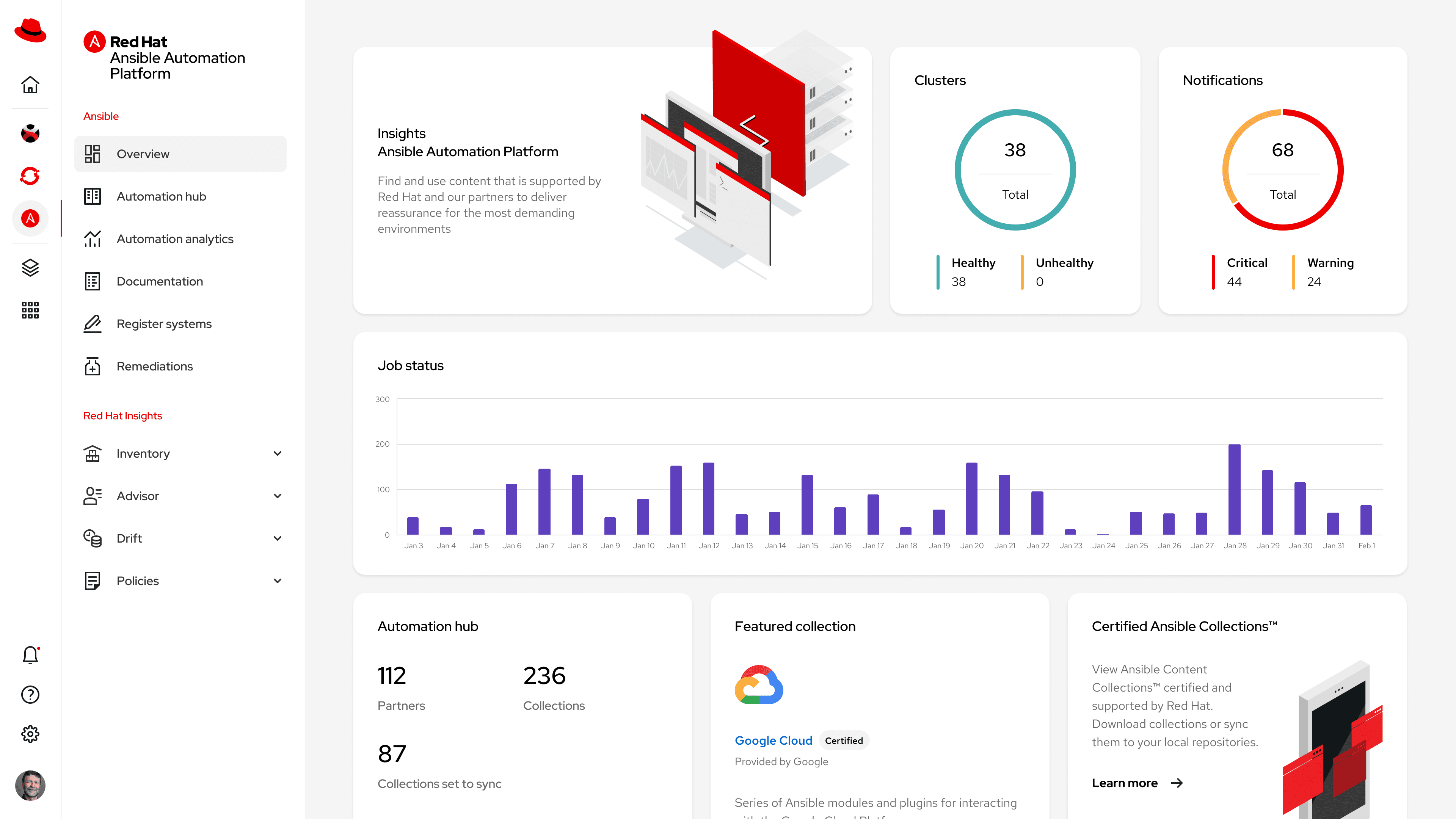This screenshot has width=1456, height=819.
Task: Open the Red Hat Enterprise Linux product icon
Action: point(30,133)
